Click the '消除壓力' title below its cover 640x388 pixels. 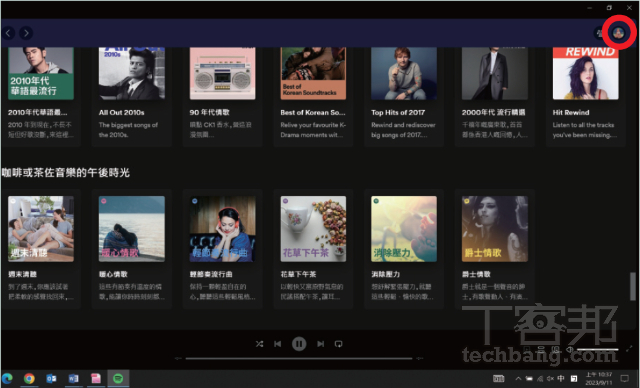pos(385,274)
